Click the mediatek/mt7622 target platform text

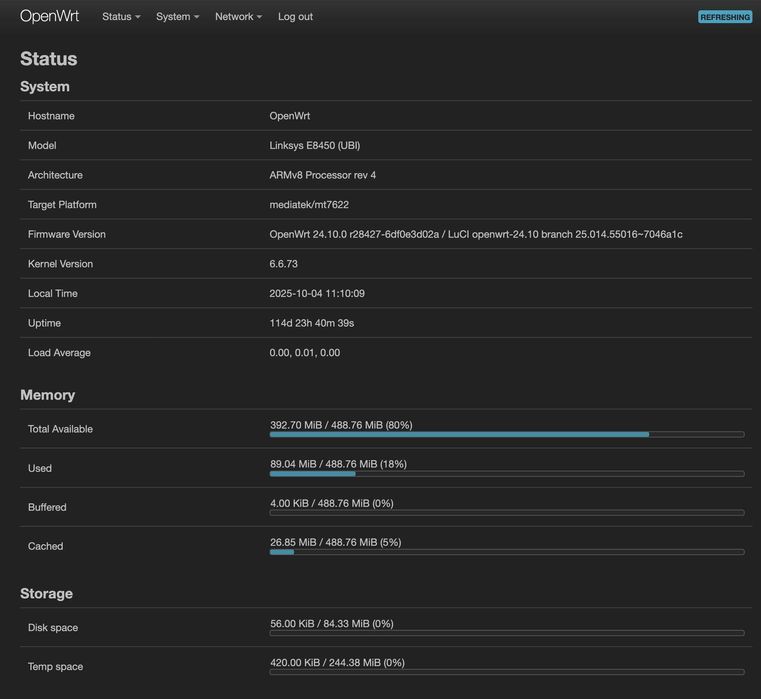309,205
